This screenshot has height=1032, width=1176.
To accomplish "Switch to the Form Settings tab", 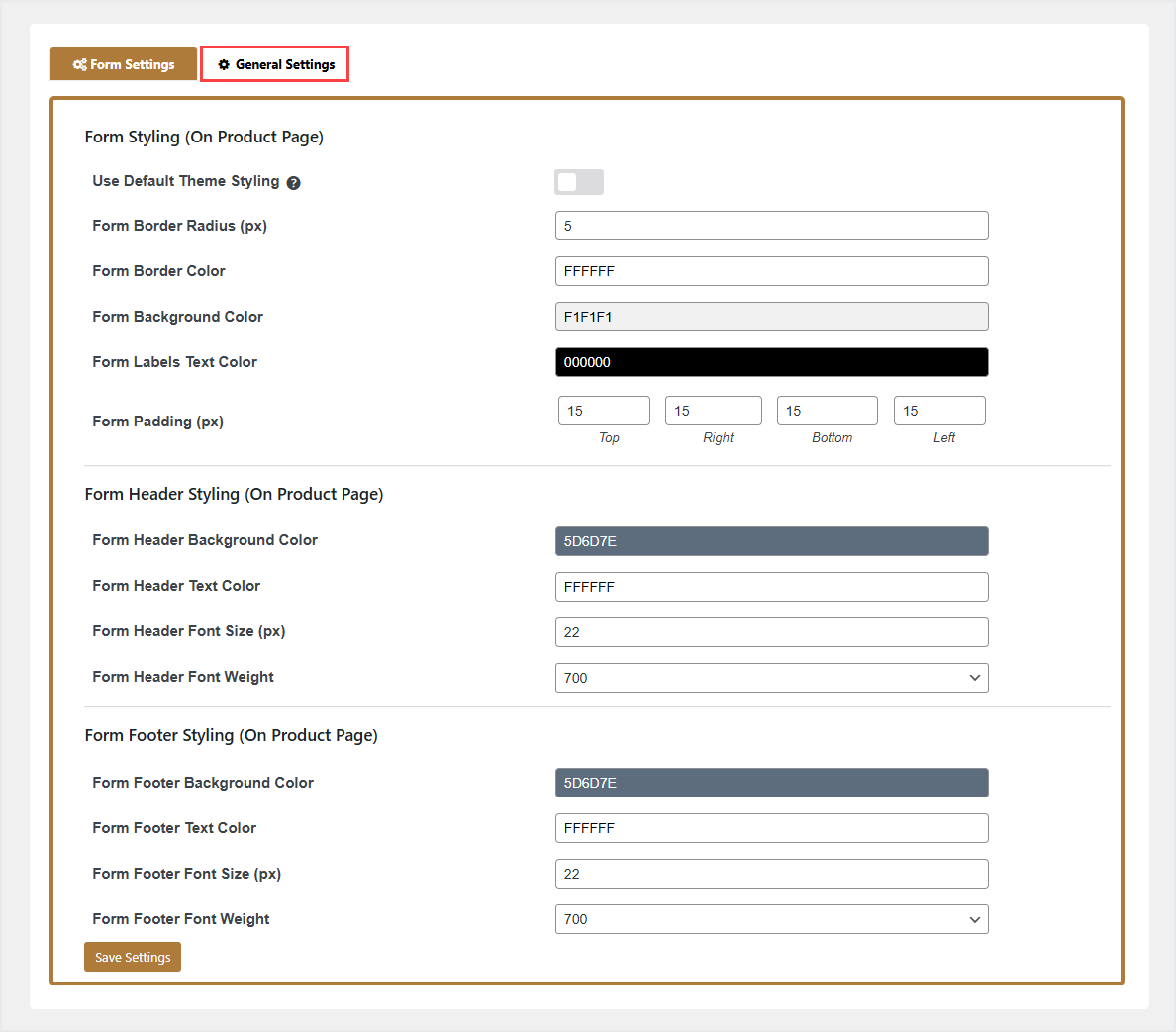I will 124,65.
